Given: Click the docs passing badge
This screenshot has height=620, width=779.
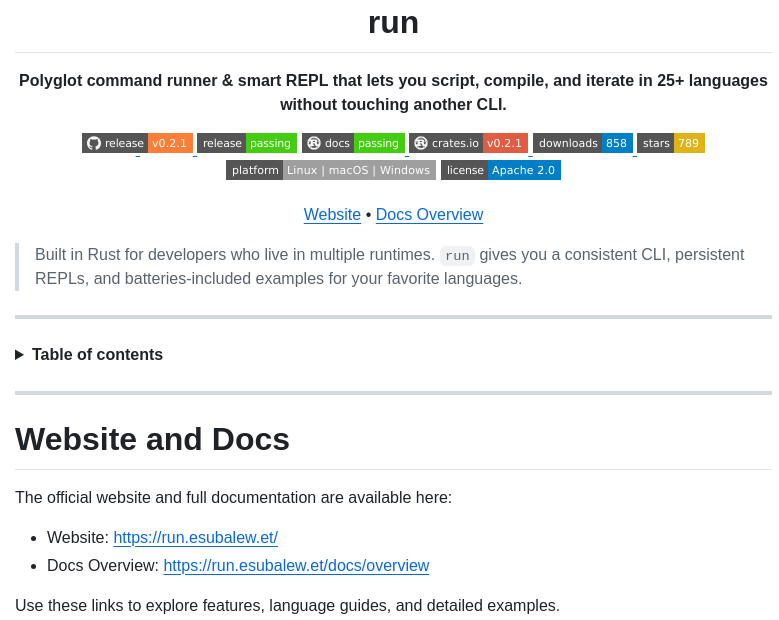Looking at the screenshot, I should coord(353,143).
